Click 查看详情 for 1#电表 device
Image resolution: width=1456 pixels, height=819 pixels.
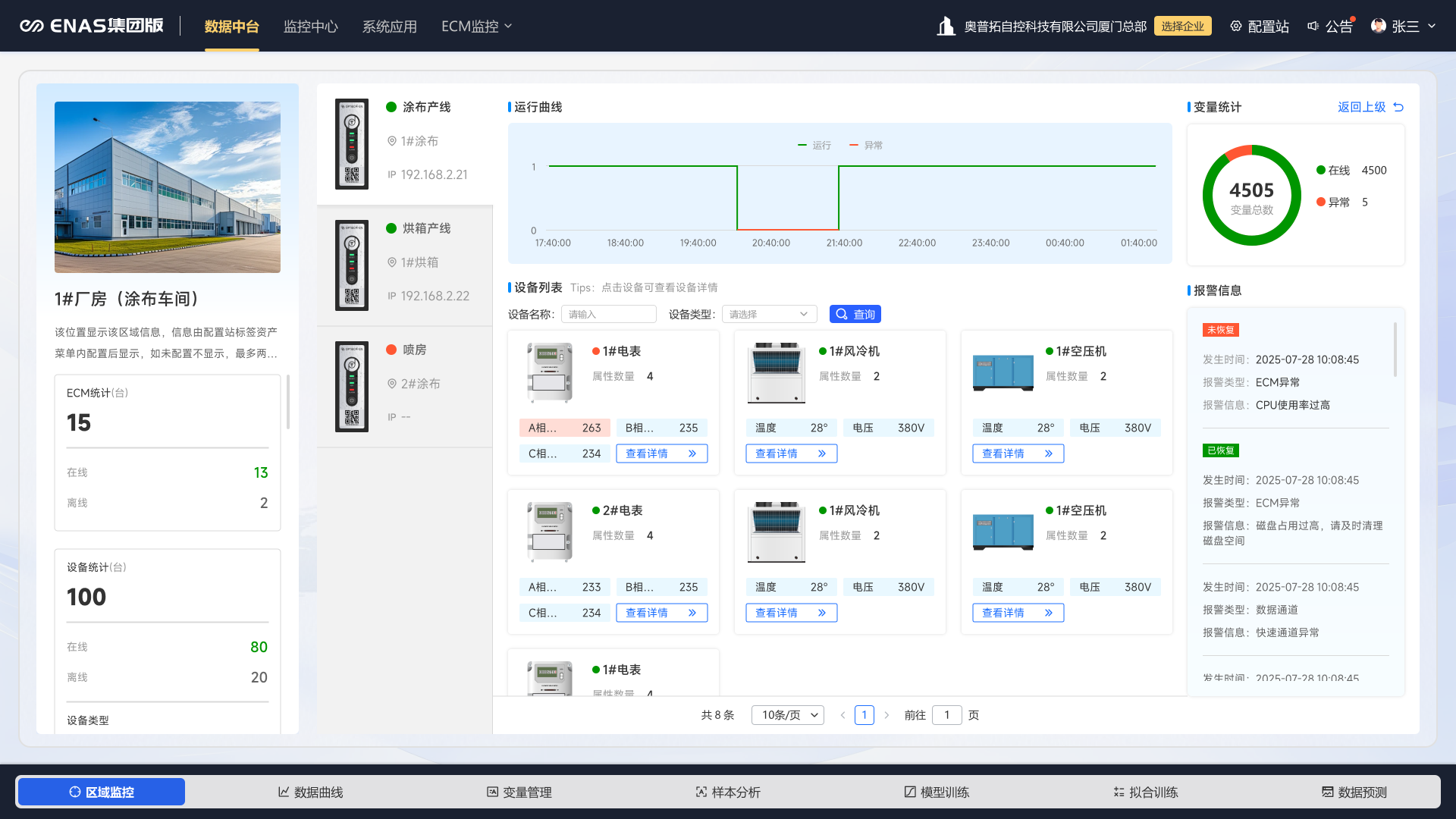coord(661,453)
